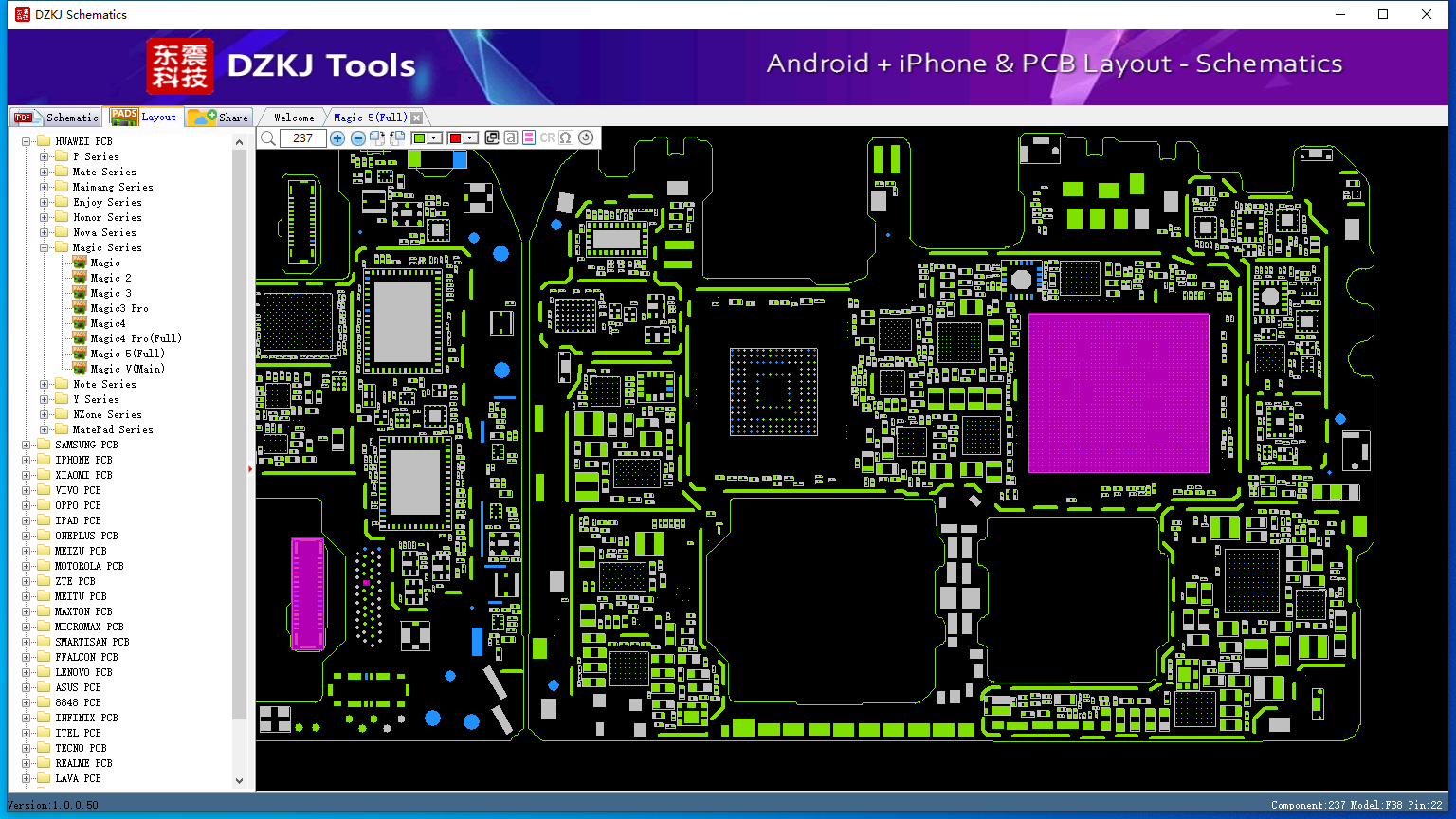1456x819 pixels.
Task: Click the Magic 3 PCB file icon
Action: point(80,293)
